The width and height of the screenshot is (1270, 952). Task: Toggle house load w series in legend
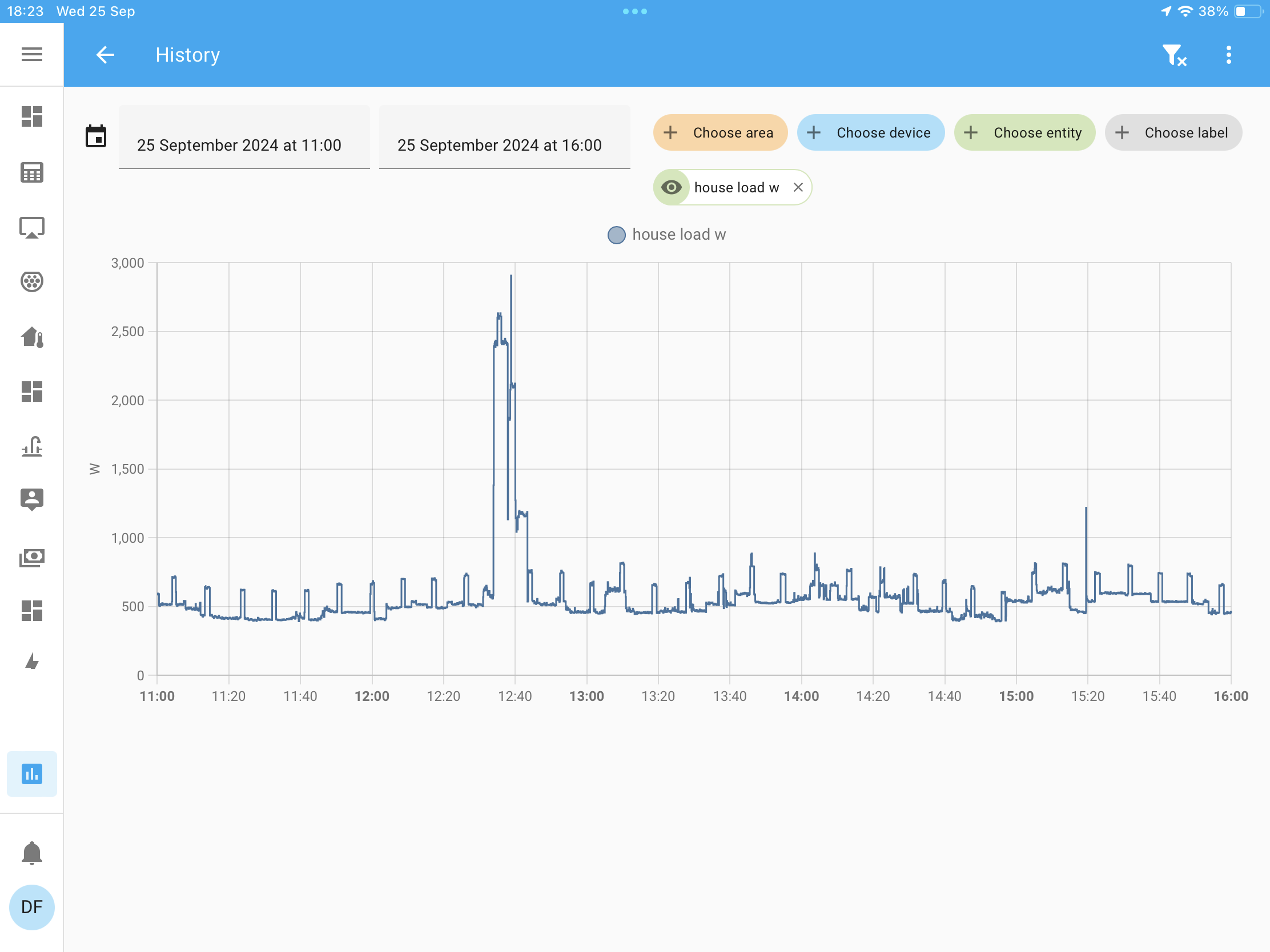coord(666,235)
